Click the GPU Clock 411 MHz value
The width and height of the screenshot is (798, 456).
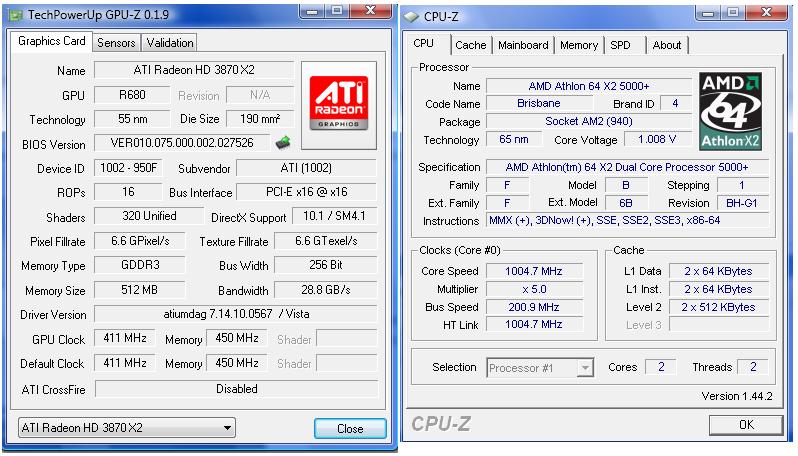(125, 338)
